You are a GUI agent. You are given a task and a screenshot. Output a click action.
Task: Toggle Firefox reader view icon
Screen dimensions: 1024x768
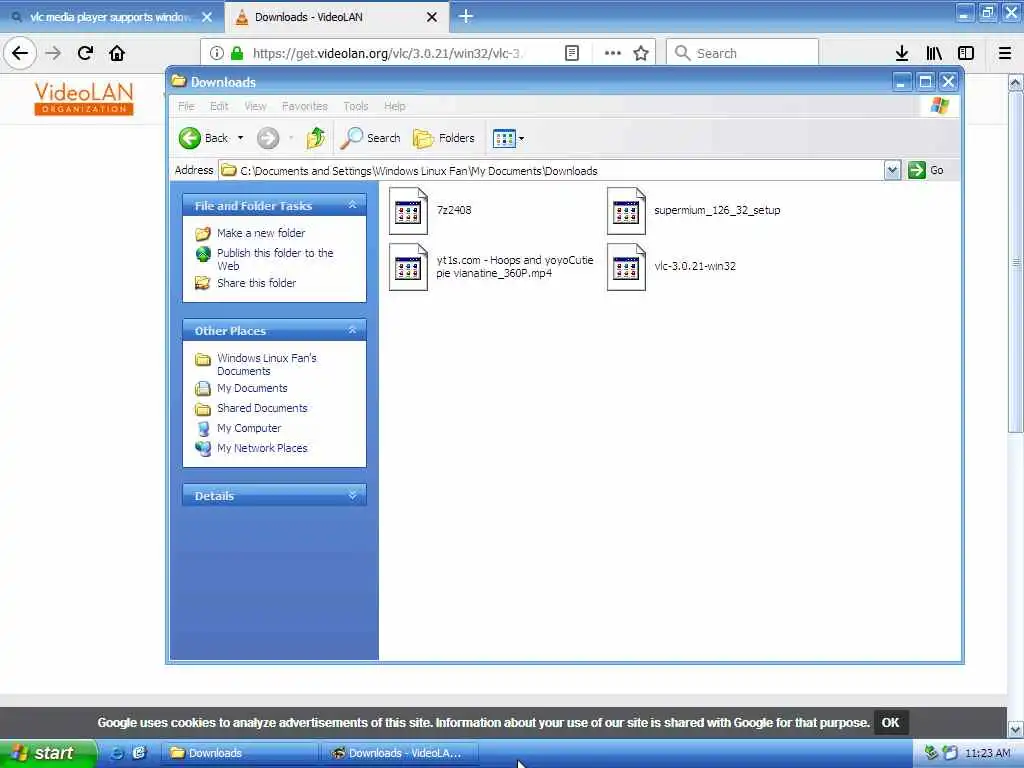pos(571,53)
